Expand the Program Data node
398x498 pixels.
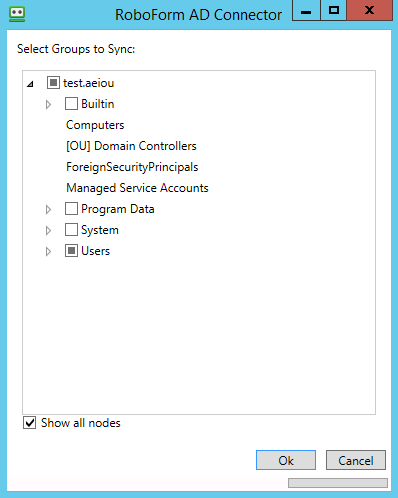click(48, 210)
